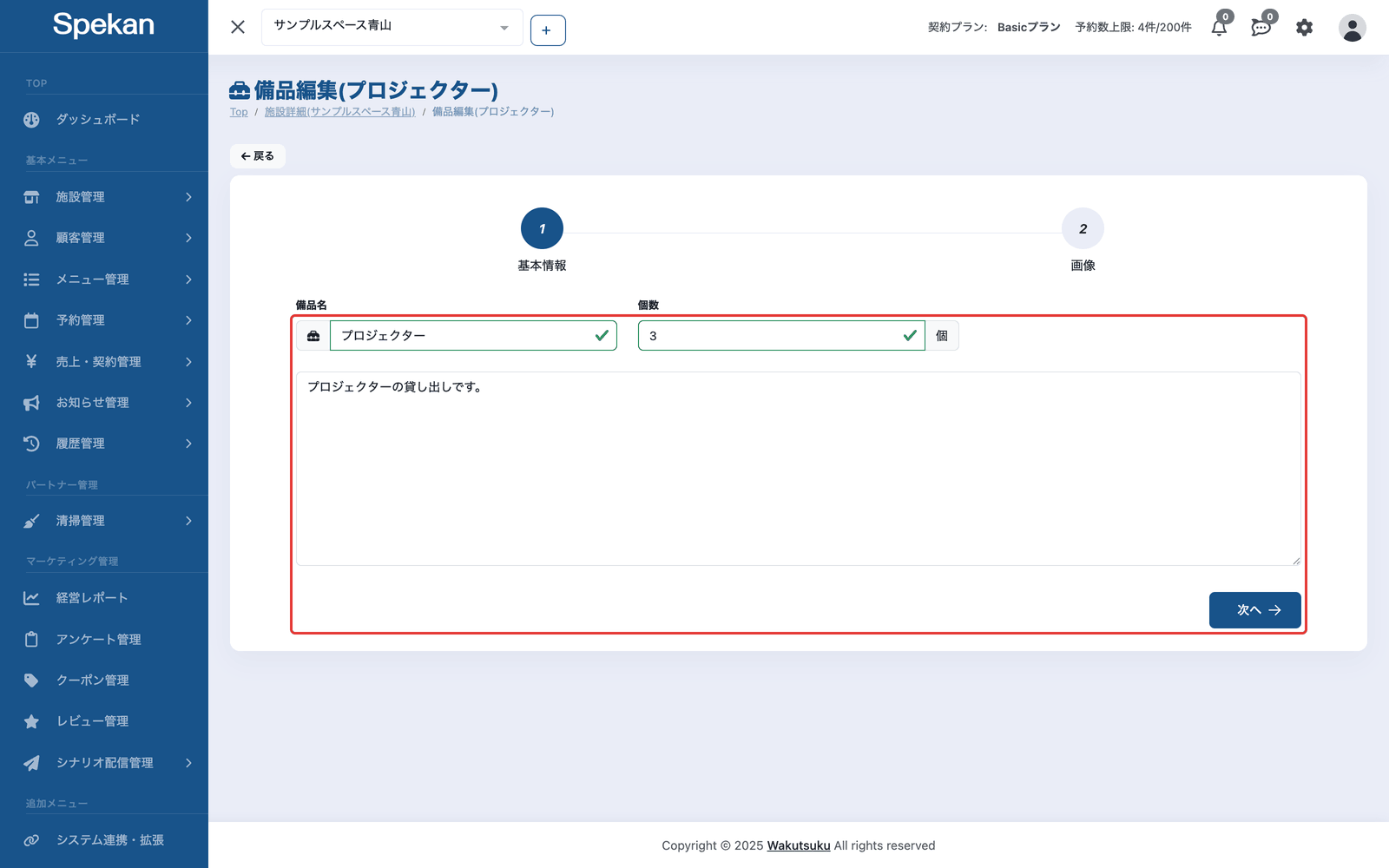Viewport: 1389px width, 868px height.
Task: Open chat messages speech bubble icon
Action: [x=1261, y=27]
